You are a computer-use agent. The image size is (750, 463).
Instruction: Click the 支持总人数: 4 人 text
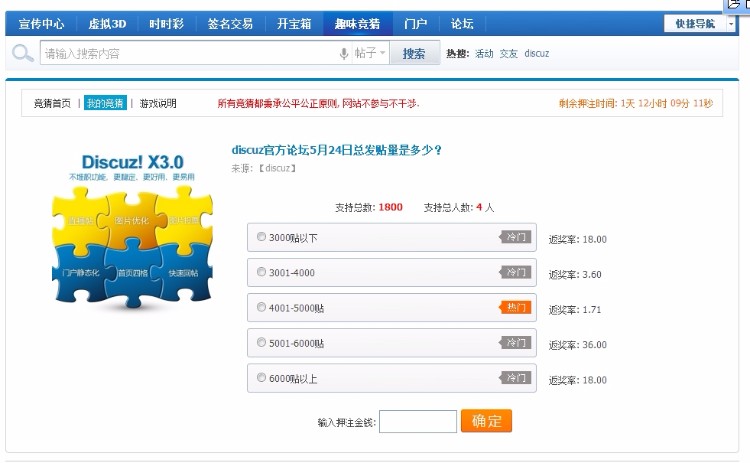tap(459, 208)
